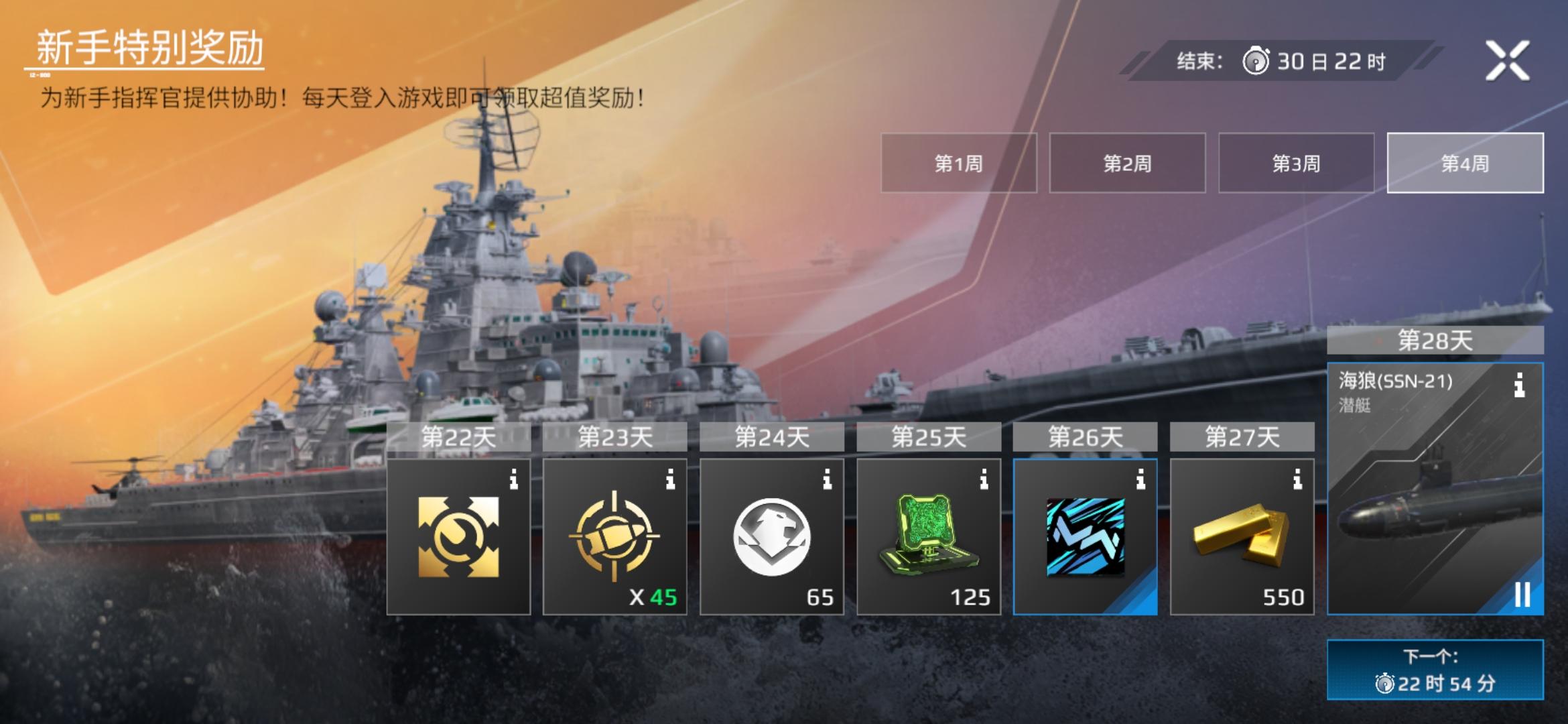Open info for Day 23 reward
This screenshot has height=724, width=1568.
point(671,479)
